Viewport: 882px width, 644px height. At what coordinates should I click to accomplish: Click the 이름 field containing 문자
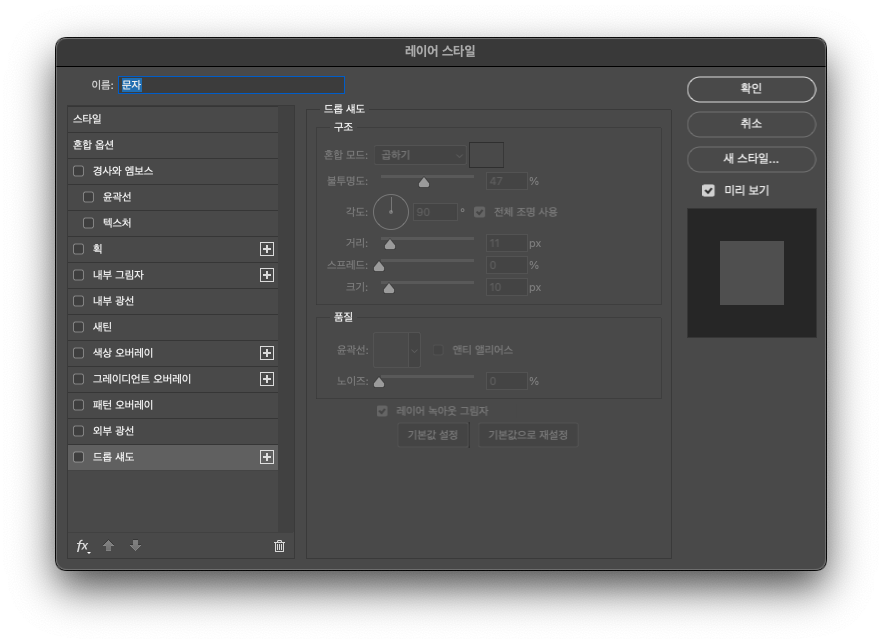pos(230,84)
